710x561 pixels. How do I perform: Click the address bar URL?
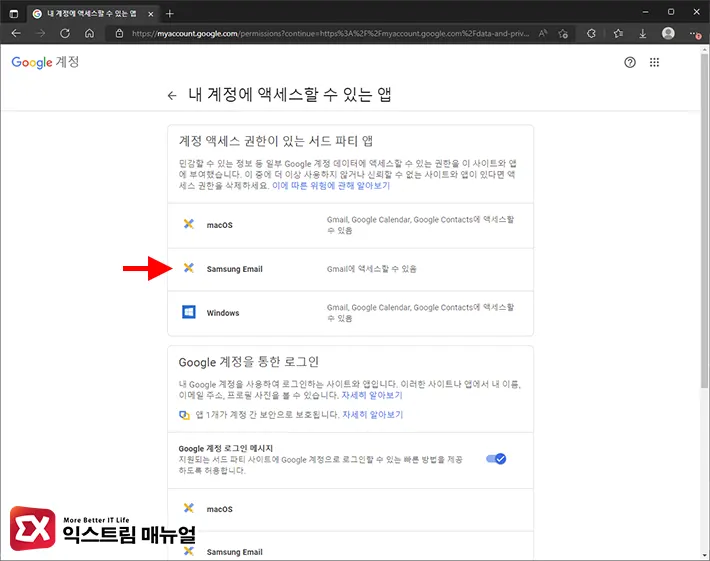(330, 34)
